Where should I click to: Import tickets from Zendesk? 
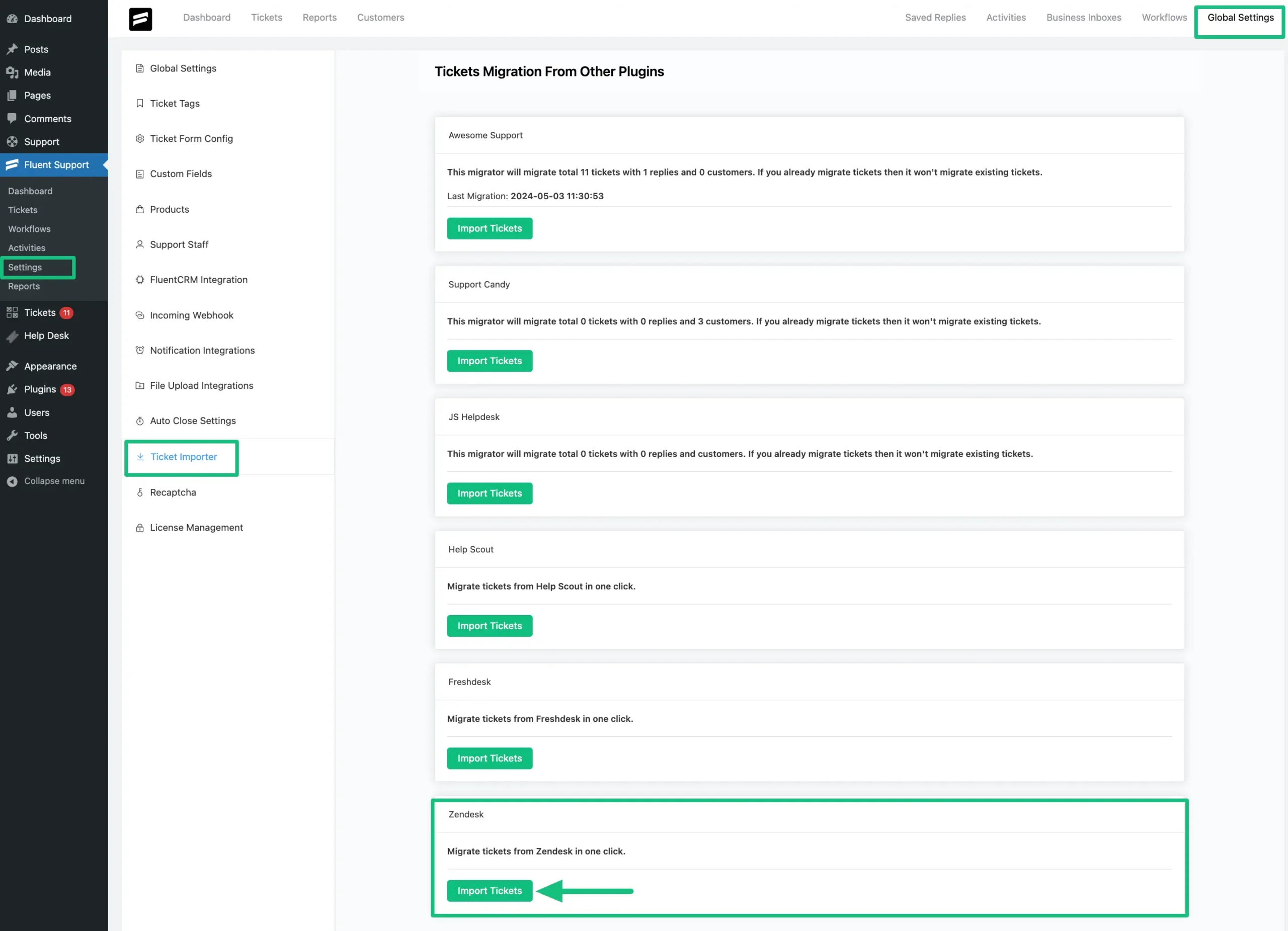tap(490, 891)
